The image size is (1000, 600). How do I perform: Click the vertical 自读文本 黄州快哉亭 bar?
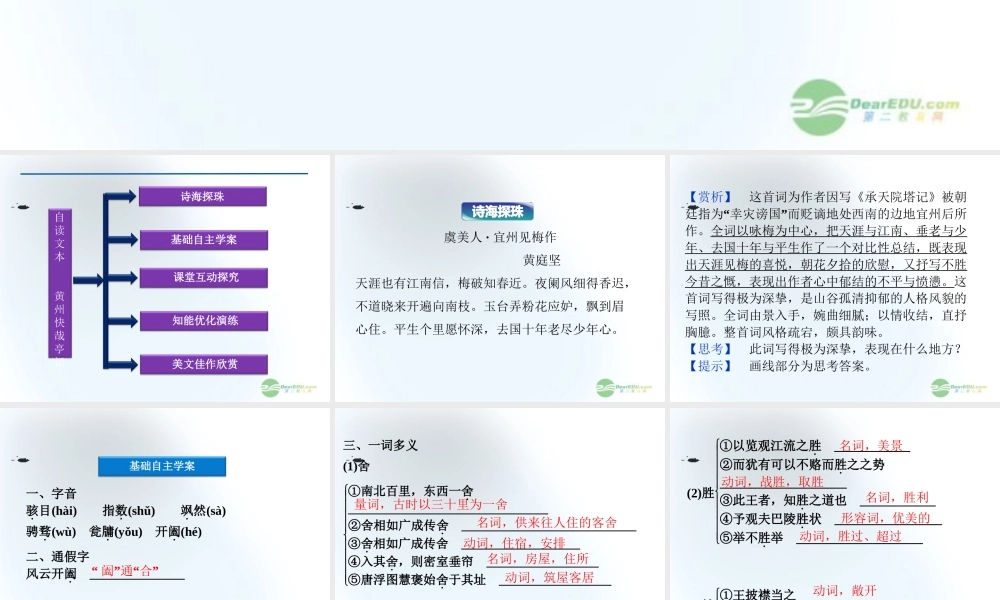click(60, 283)
